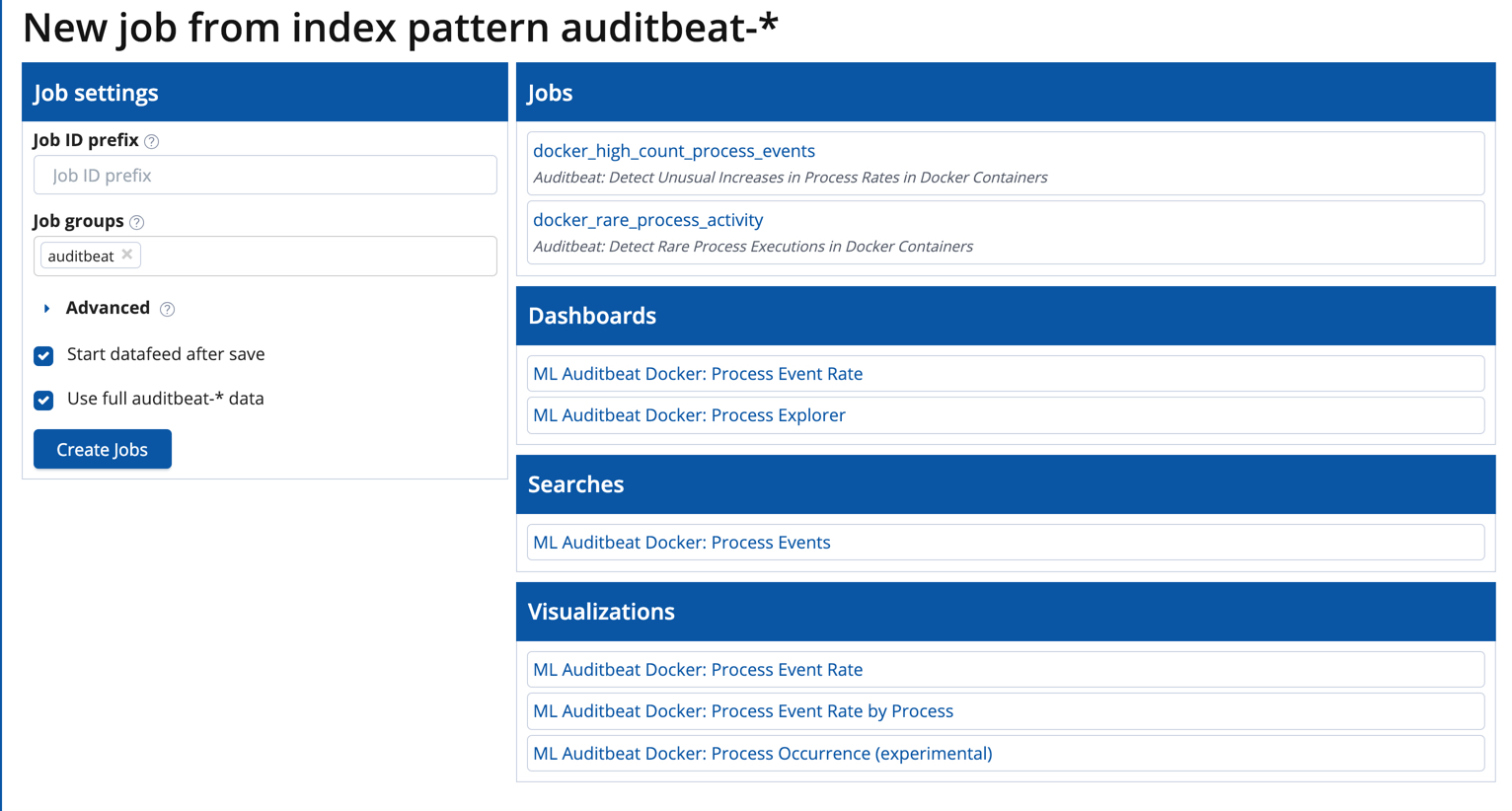The height and width of the screenshot is (811, 1512).
Task: Remove the auditbeat job group tag
Action: tap(126, 255)
